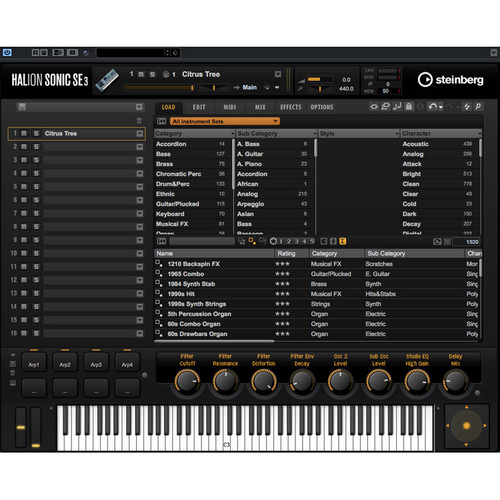Click the Delay Mix knob

(455, 381)
